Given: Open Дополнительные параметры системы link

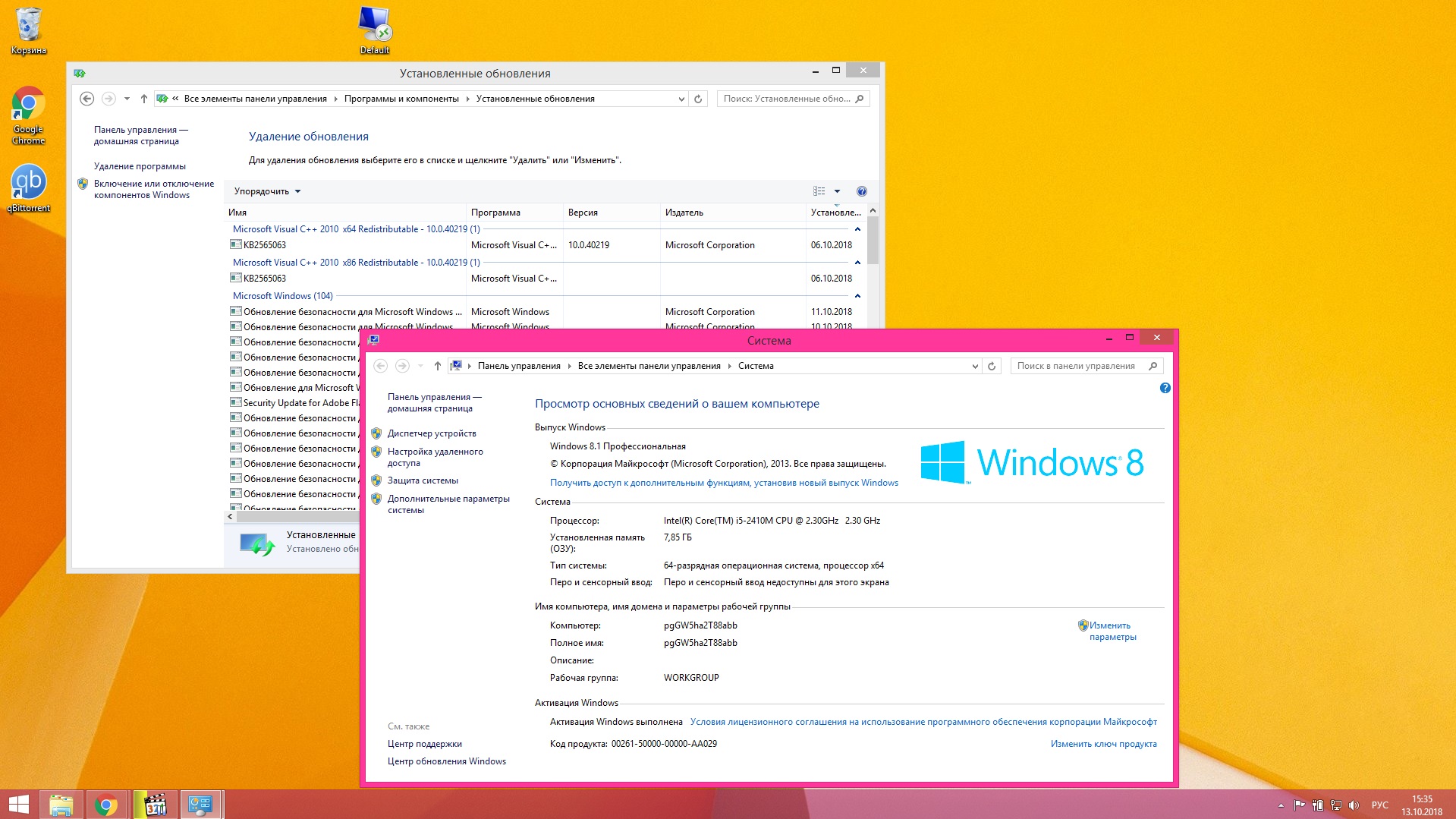Looking at the screenshot, I should pyautogui.click(x=448, y=504).
